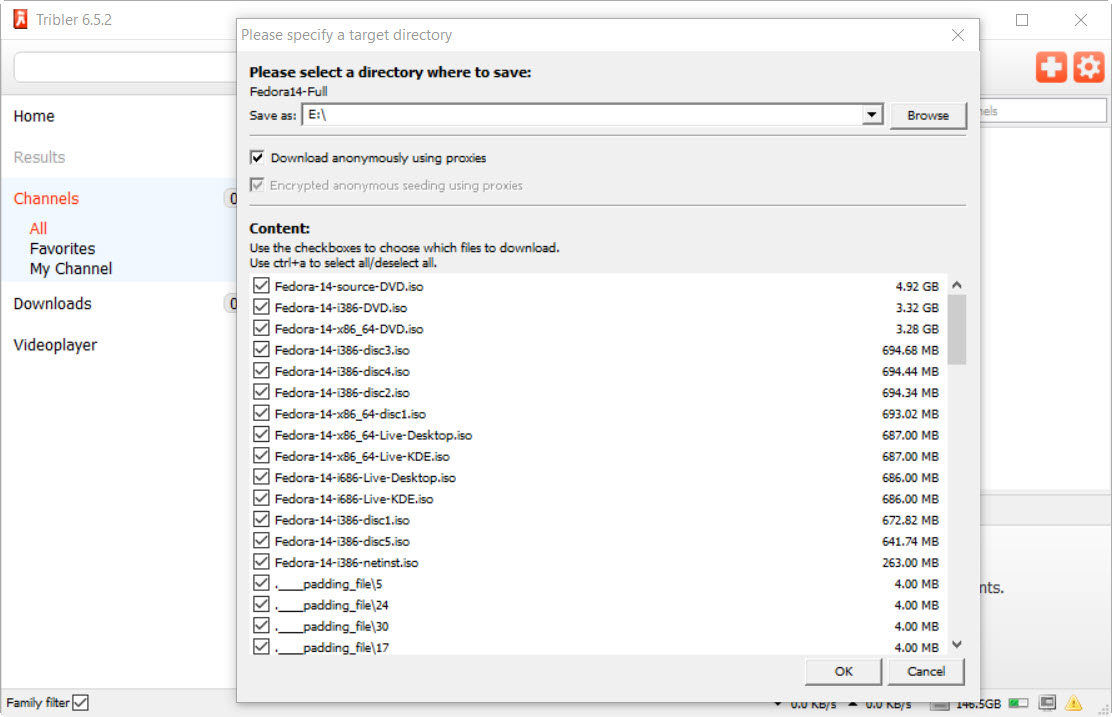Screen dimensions: 1112x717
Task: Open the Save as path dropdown arrow
Action: click(x=872, y=114)
